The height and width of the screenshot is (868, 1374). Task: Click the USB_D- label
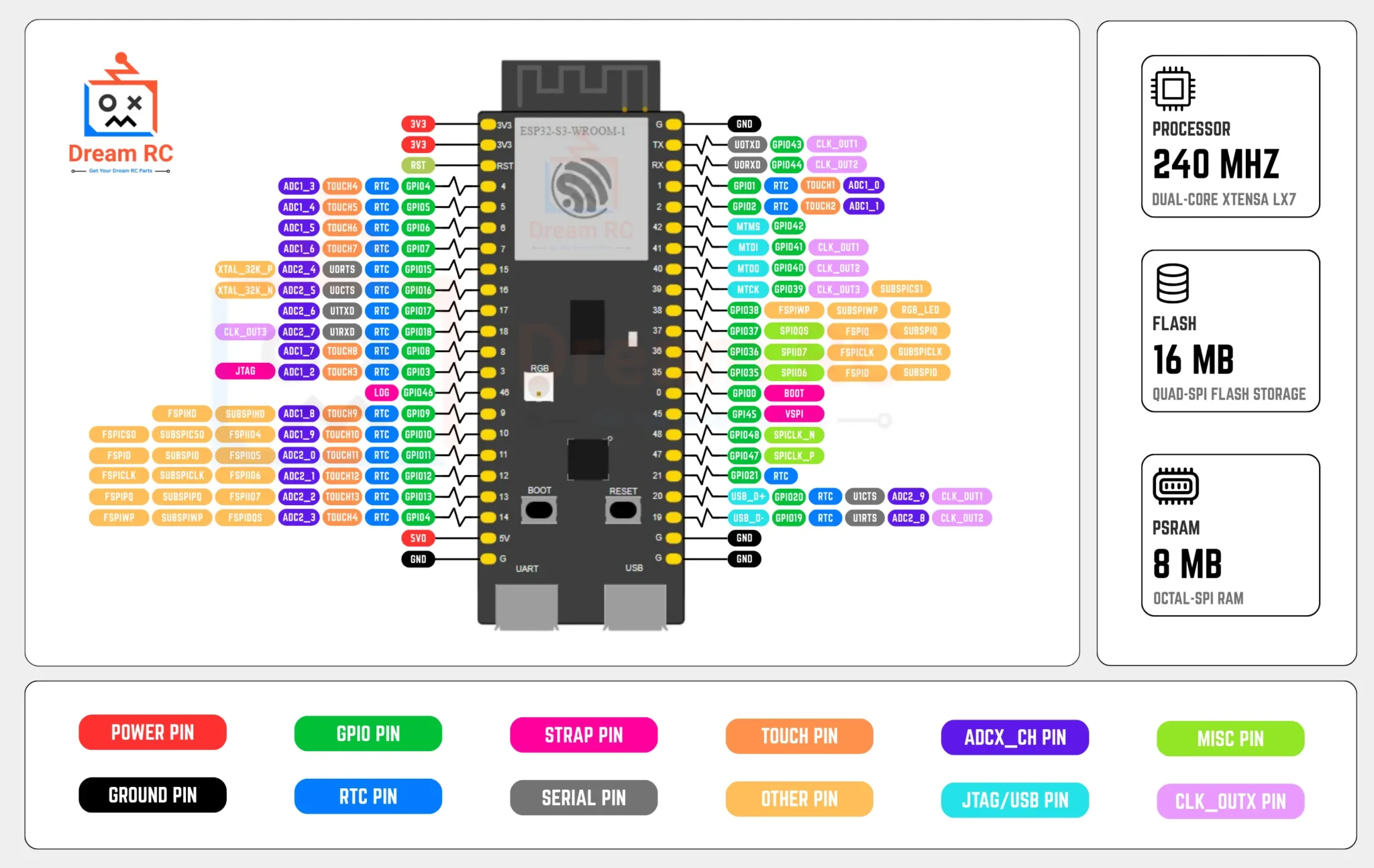(x=748, y=518)
